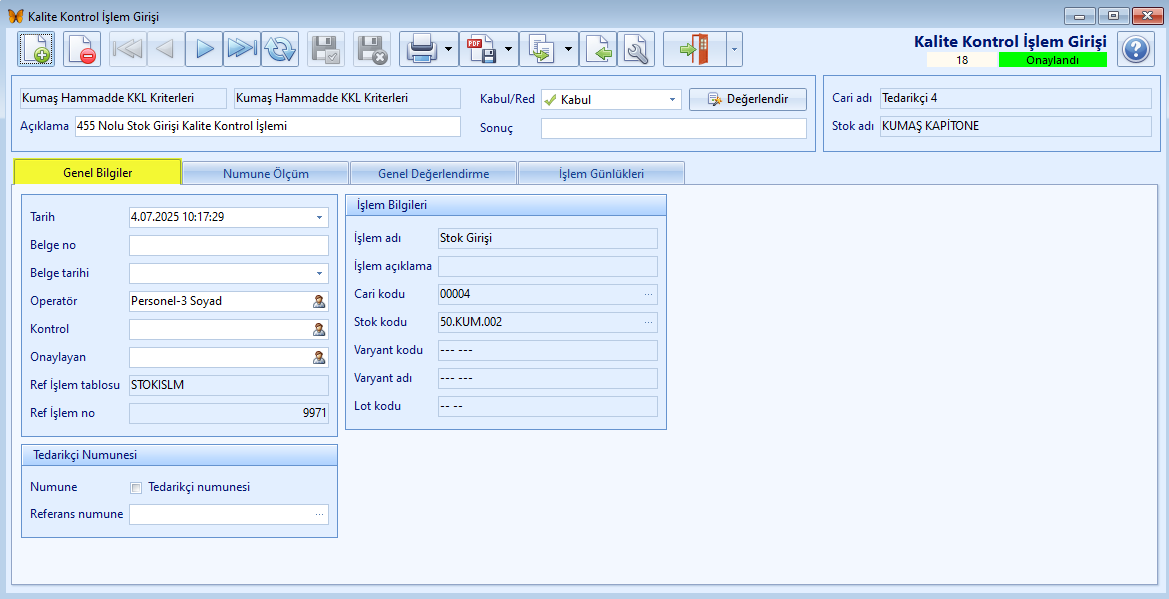Click the Değerlendir button

pyautogui.click(x=748, y=99)
